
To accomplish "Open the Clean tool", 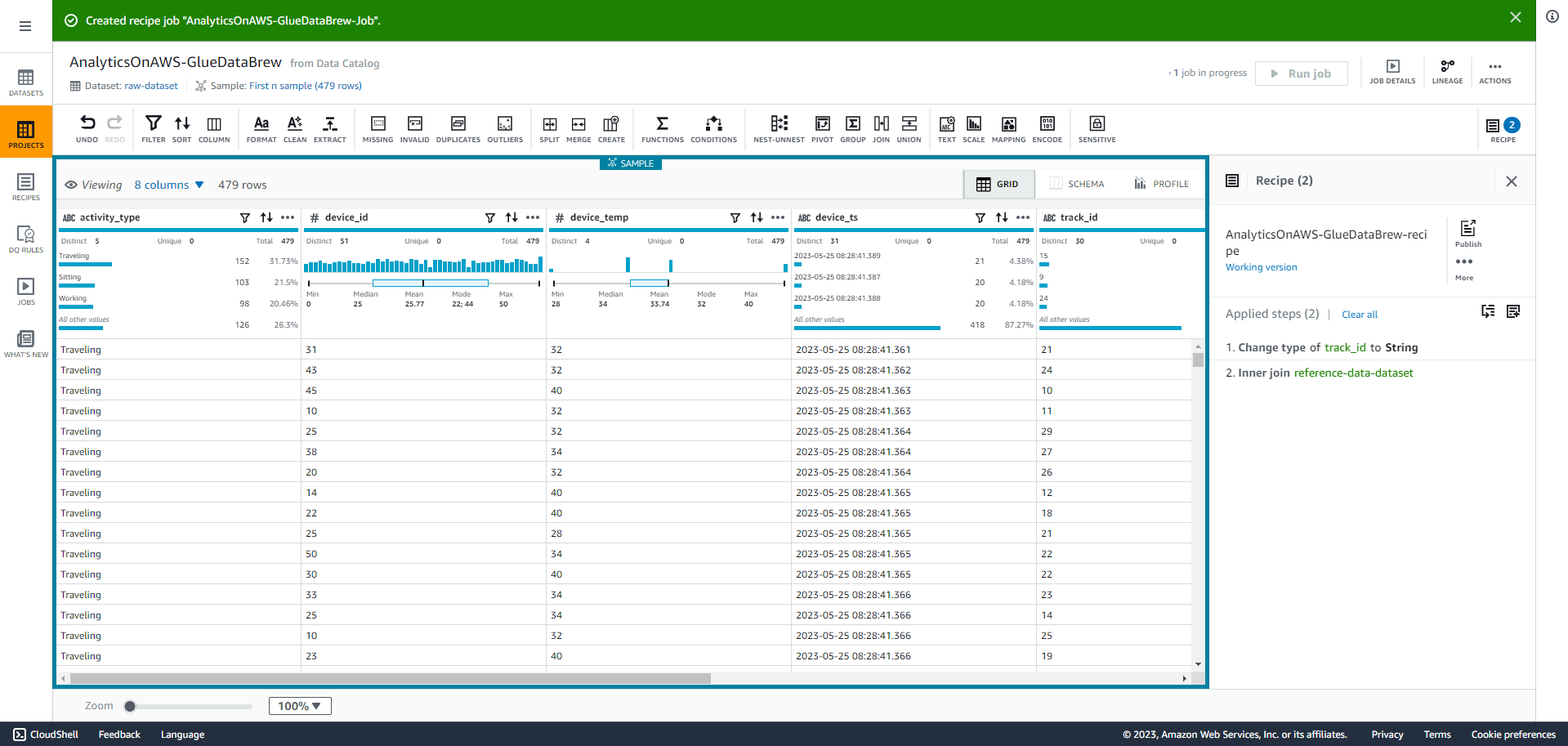I will click(x=295, y=129).
